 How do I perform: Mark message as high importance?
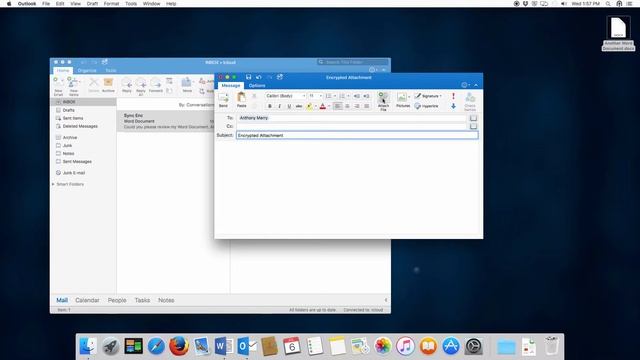pos(453,96)
